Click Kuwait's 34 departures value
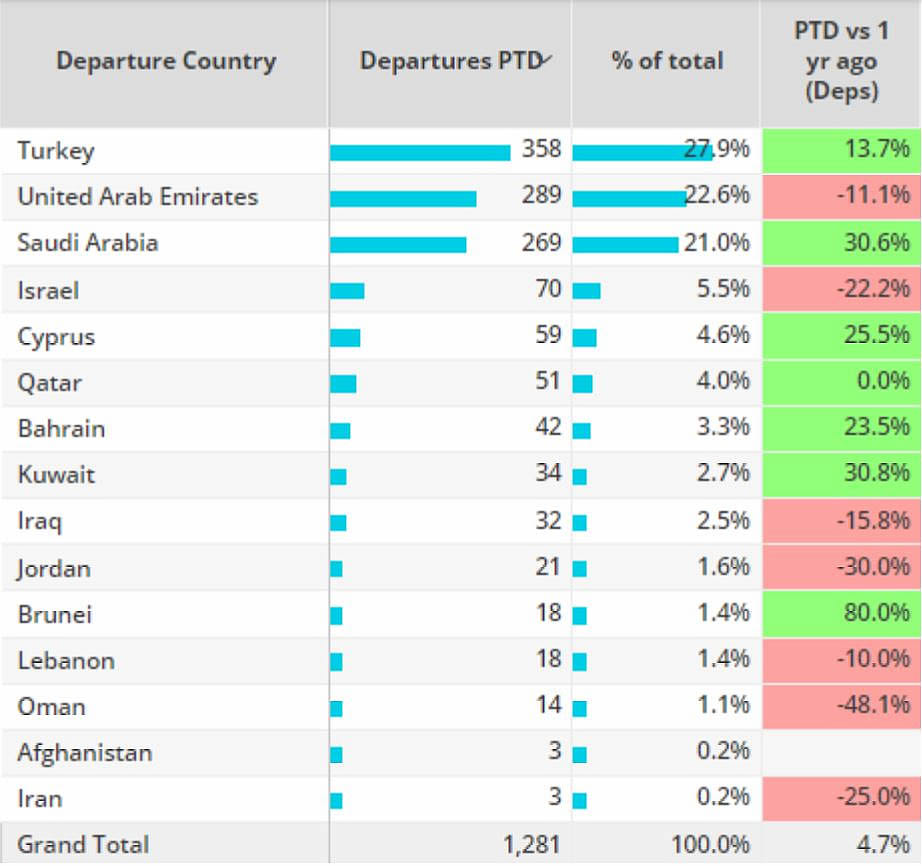Screen dimensions: 922x866 point(548,473)
